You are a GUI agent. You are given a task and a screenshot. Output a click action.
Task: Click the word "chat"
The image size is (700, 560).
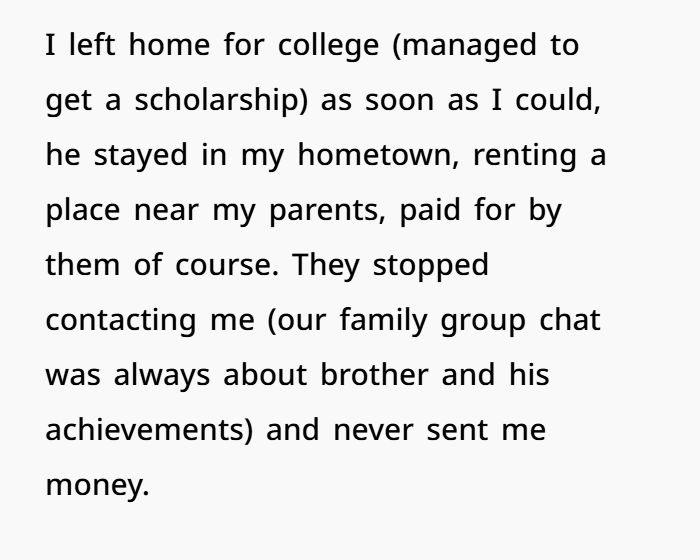click(x=569, y=321)
